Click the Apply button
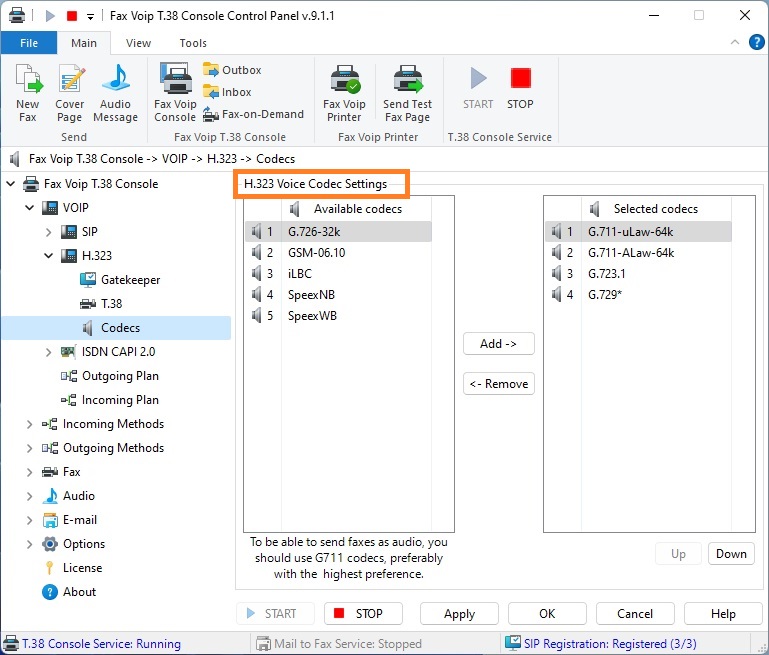This screenshot has width=769, height=655. pos(460,614)
